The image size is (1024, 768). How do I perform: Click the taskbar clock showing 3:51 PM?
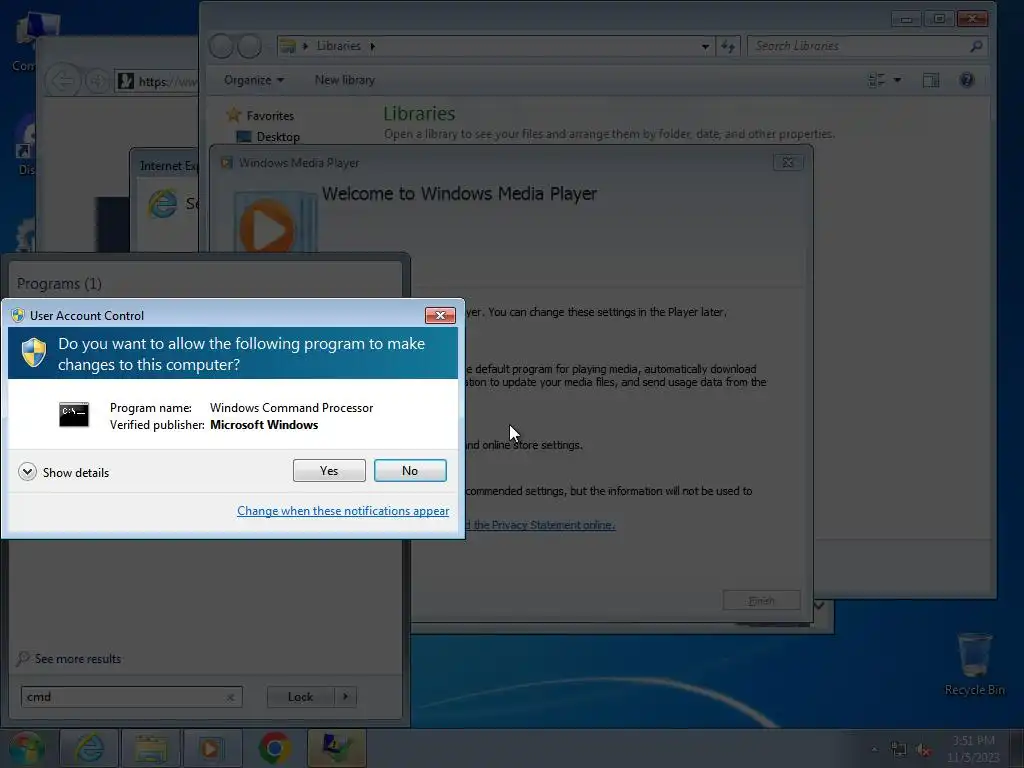[x=973, y=749]
